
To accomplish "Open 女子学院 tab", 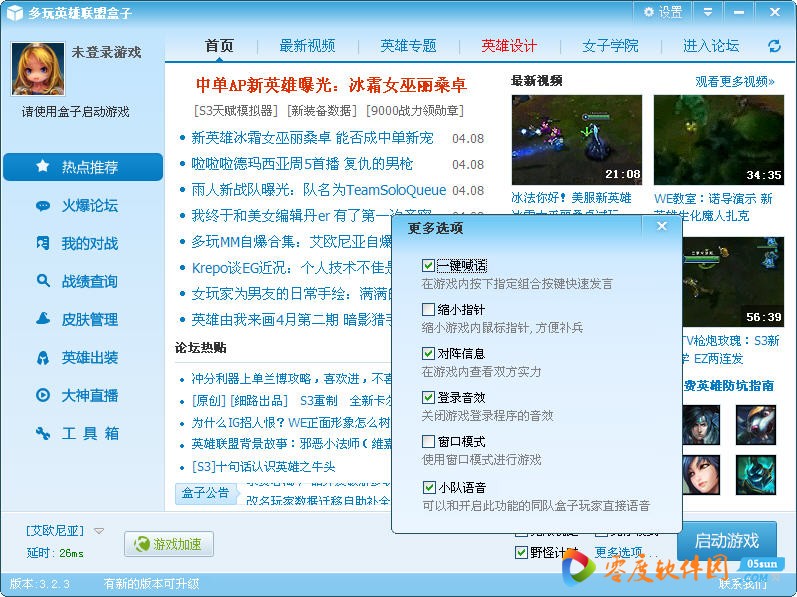I will point(610,46).
